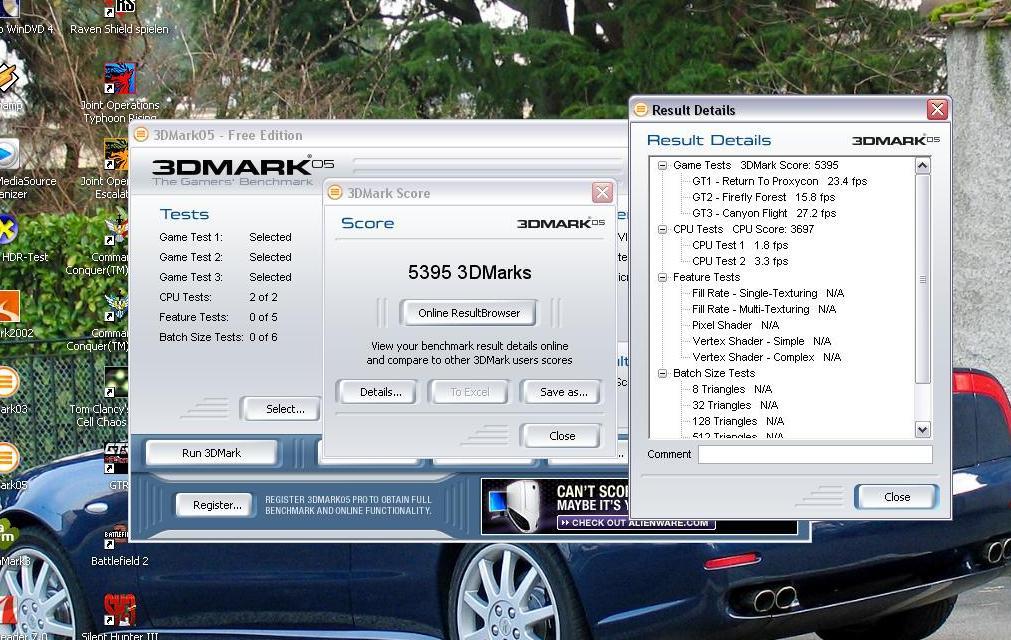Collapse the Feature Tests tree node
The height and width of the screenshot is (640, 1011).
662,277
